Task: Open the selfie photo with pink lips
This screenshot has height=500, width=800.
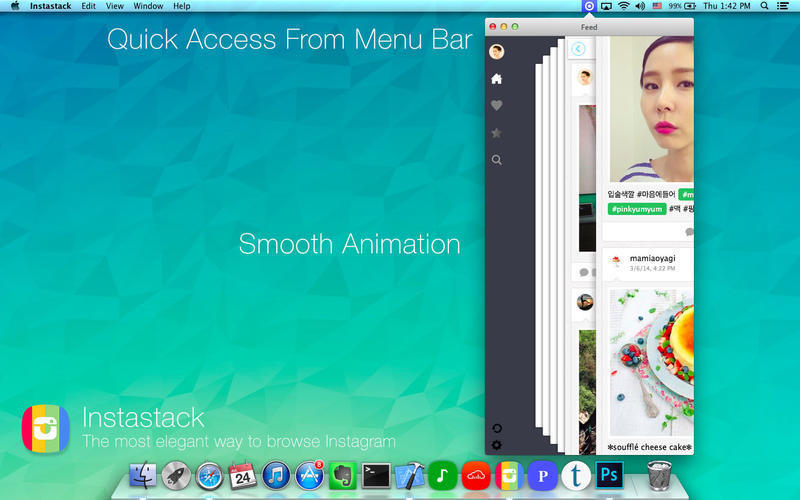Action: pyautogui.click(x=652, y=109)
